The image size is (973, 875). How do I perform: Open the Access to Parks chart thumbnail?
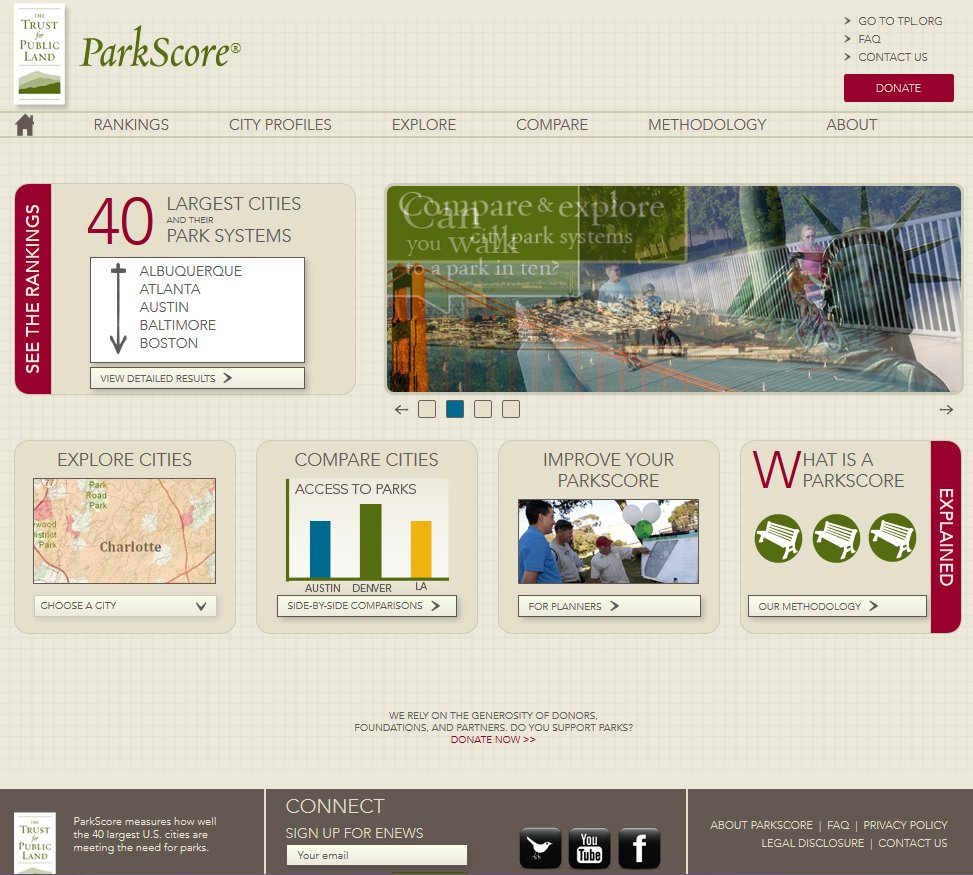point(367,535)
